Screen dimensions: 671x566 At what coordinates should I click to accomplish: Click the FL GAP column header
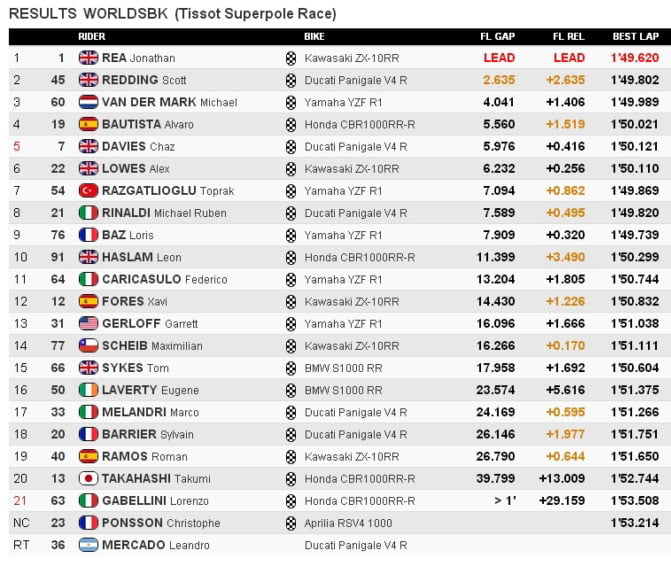point(498,37)
